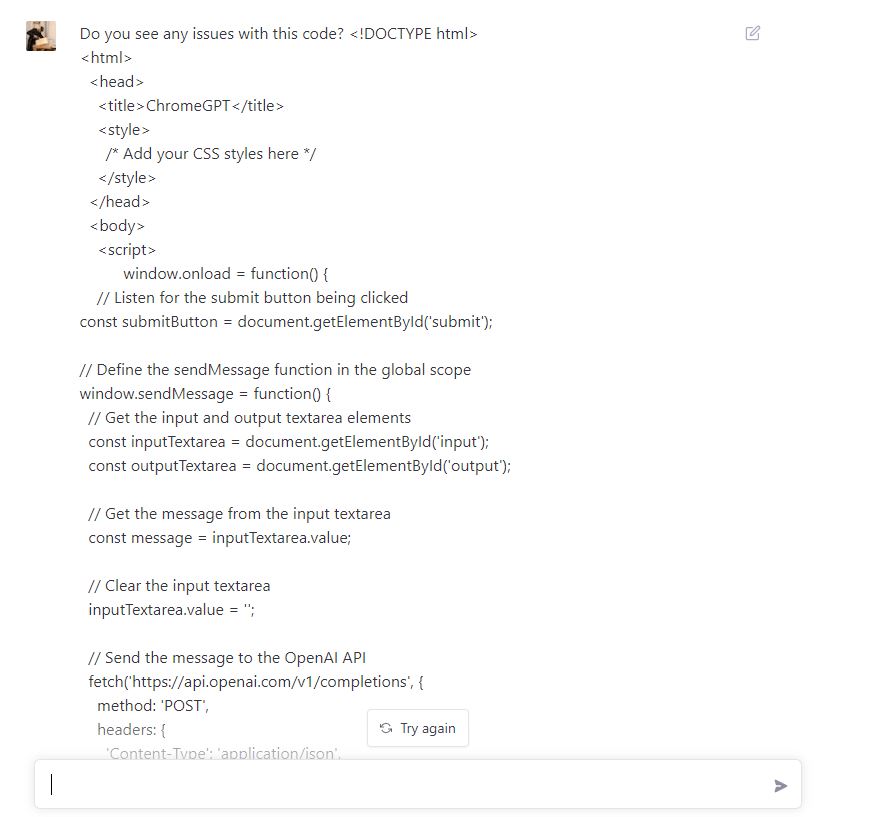Send the message with the arrow icon
This screenshot has height=817, width=880.
(780, 786)
